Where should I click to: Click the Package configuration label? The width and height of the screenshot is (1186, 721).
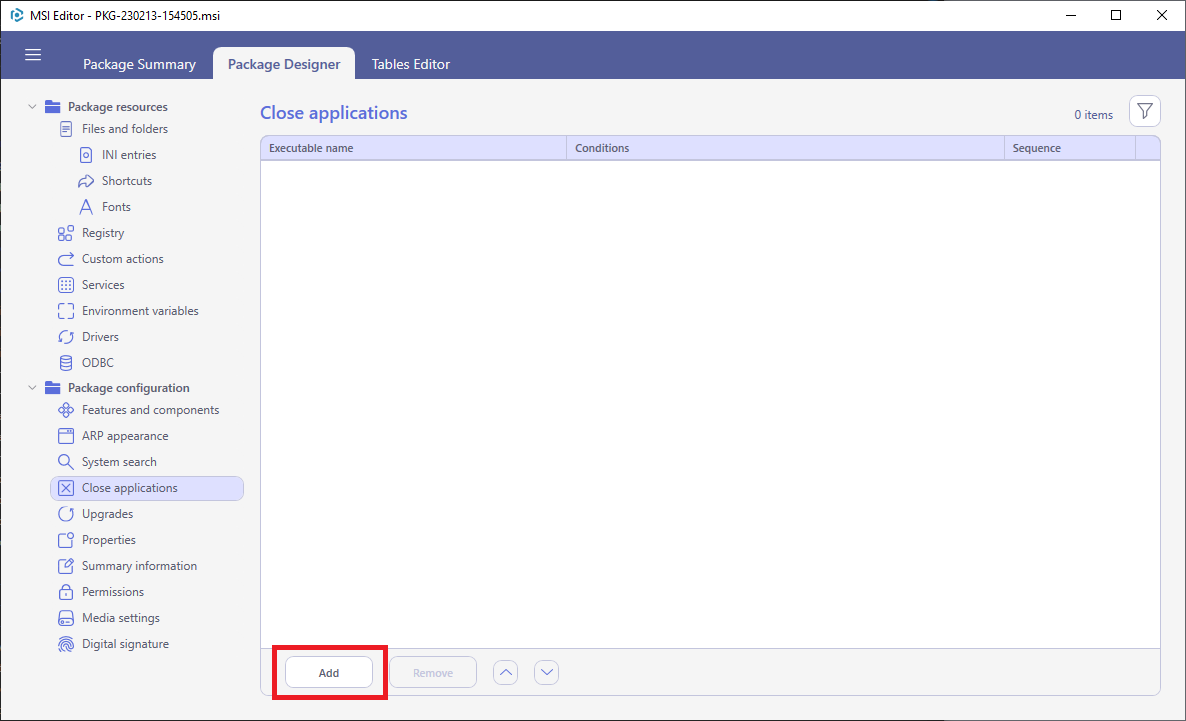(x=129, y=387)
